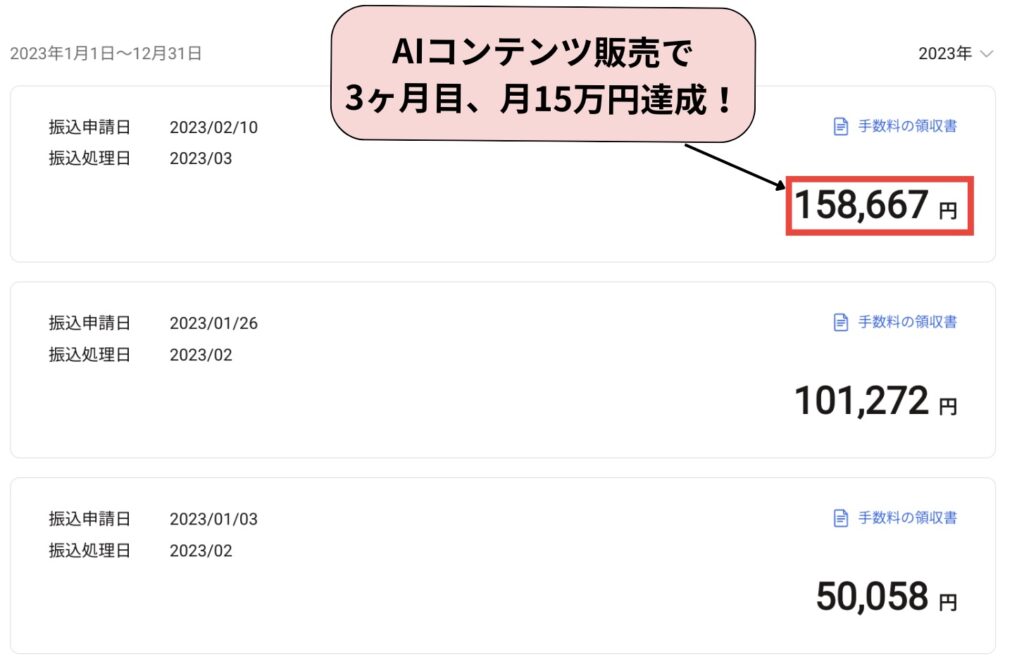This screenshot has height=671, width=1024.
Task: Open 手数料の領収書 link for 2023/02/10 transfer
Action: (907, 126)
